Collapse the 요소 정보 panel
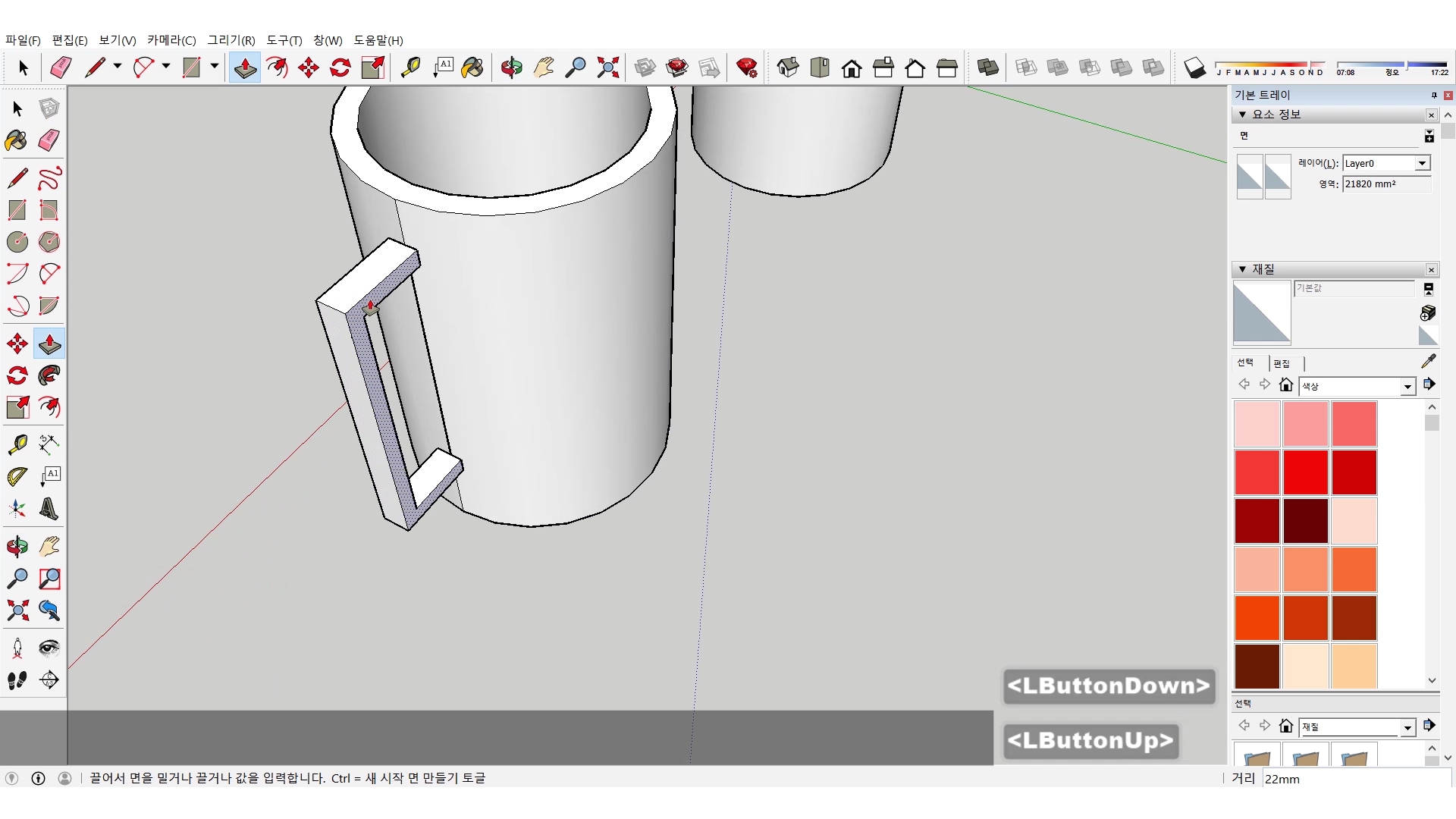Screen dimensions: 1456x819 pos(1242,115)
